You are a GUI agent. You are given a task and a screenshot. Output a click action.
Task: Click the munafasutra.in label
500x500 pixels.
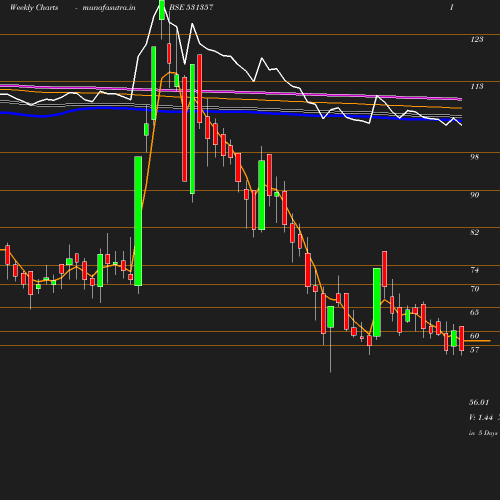(x=109, y=7)
